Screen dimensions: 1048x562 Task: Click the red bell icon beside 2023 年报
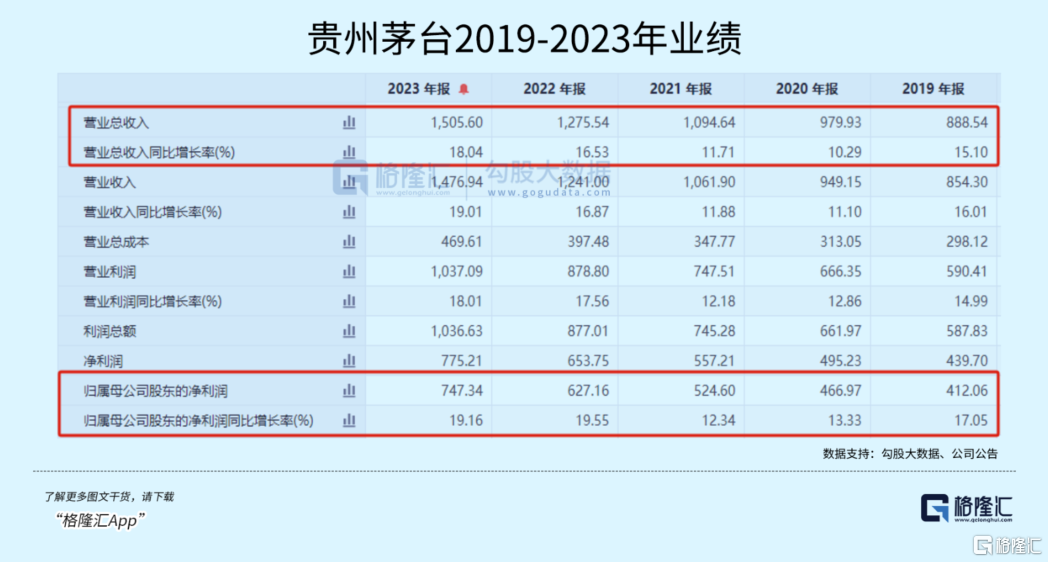point(464,89)
